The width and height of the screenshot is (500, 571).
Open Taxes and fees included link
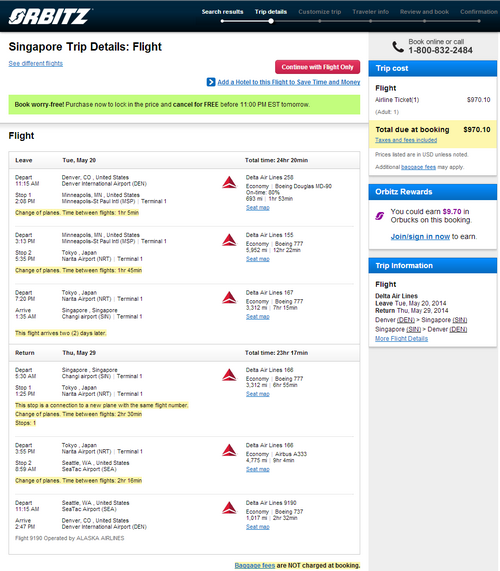[x=406, y=140]
